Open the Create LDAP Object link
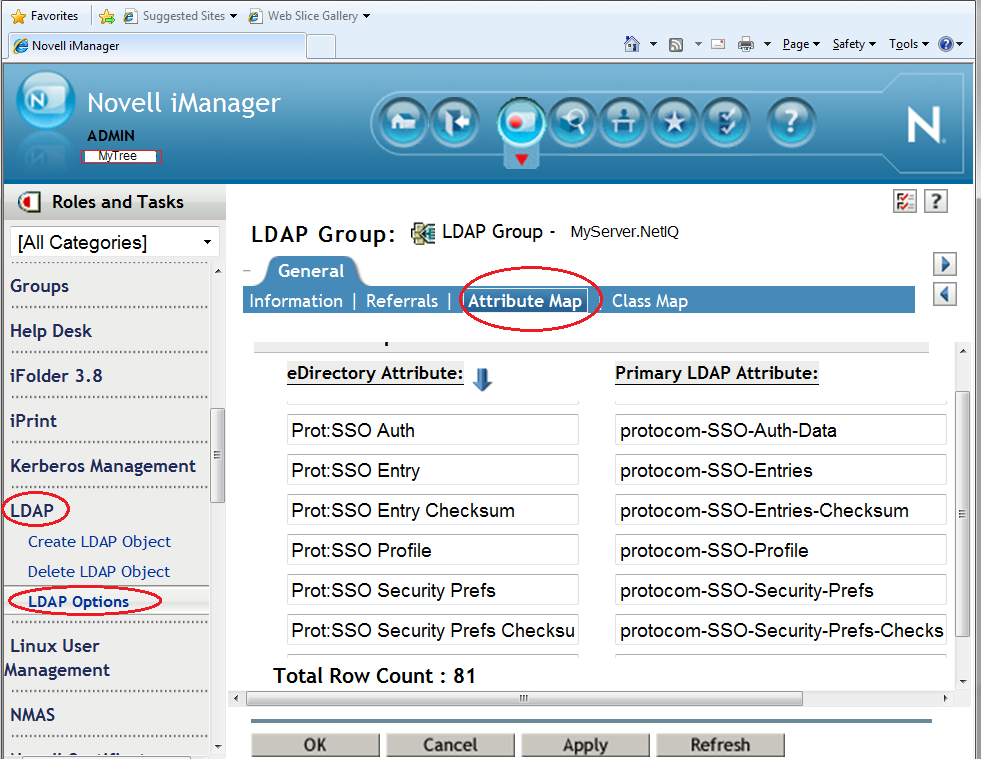Image resolution: width=981 pixels, height=759 pixels. tap(99, 541)
